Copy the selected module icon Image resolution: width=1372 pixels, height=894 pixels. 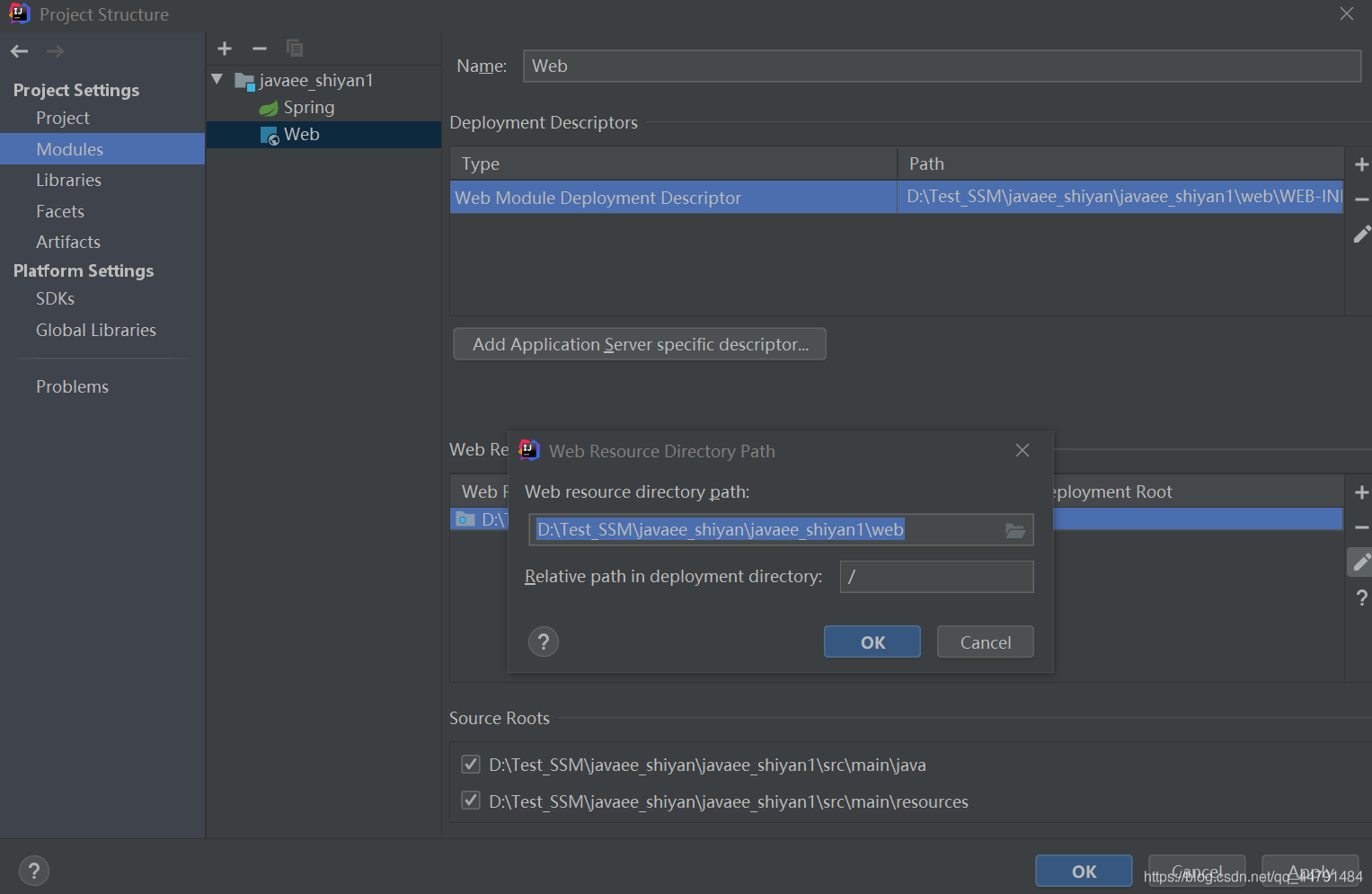click(294, 49)
